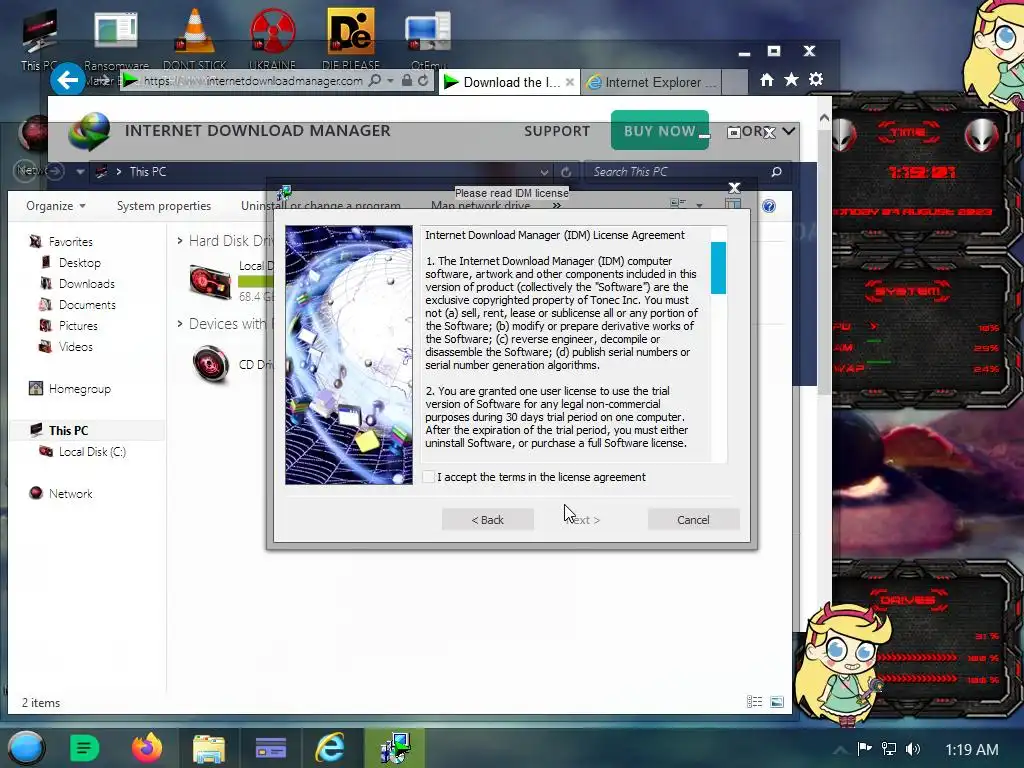The width and height of the screenshot is (1024, 768).
Task: Open the Organize dropdown in Explorer
Action: click(56, 206)
